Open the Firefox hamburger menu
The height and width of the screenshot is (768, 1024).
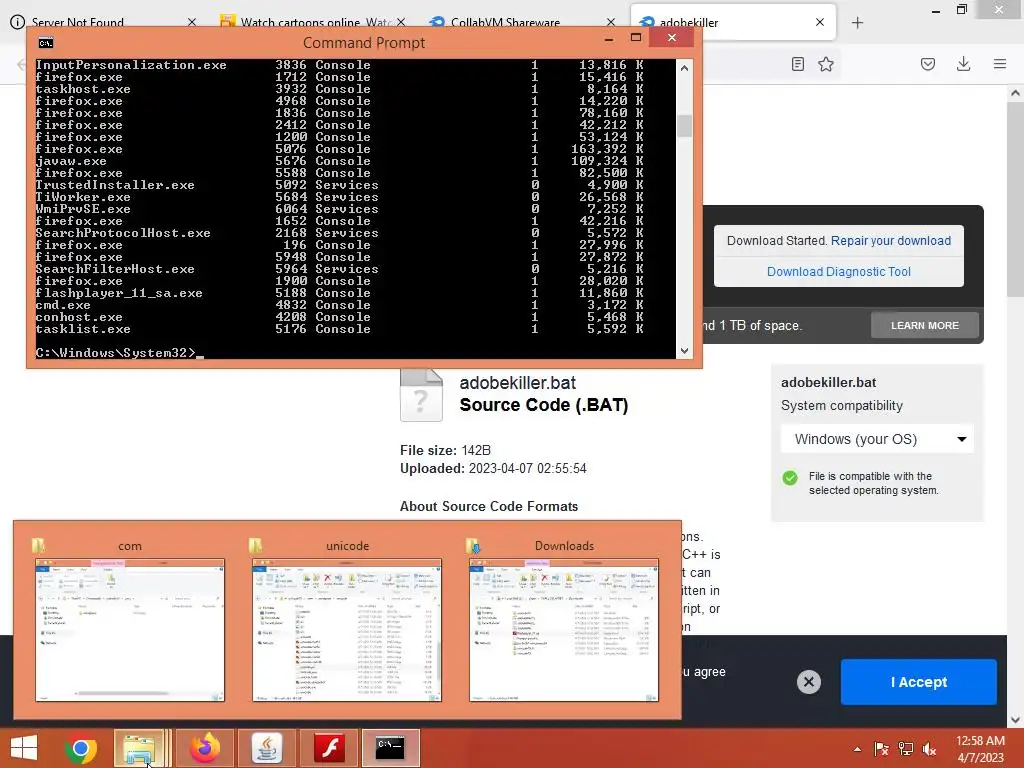tap(1000, 64)
